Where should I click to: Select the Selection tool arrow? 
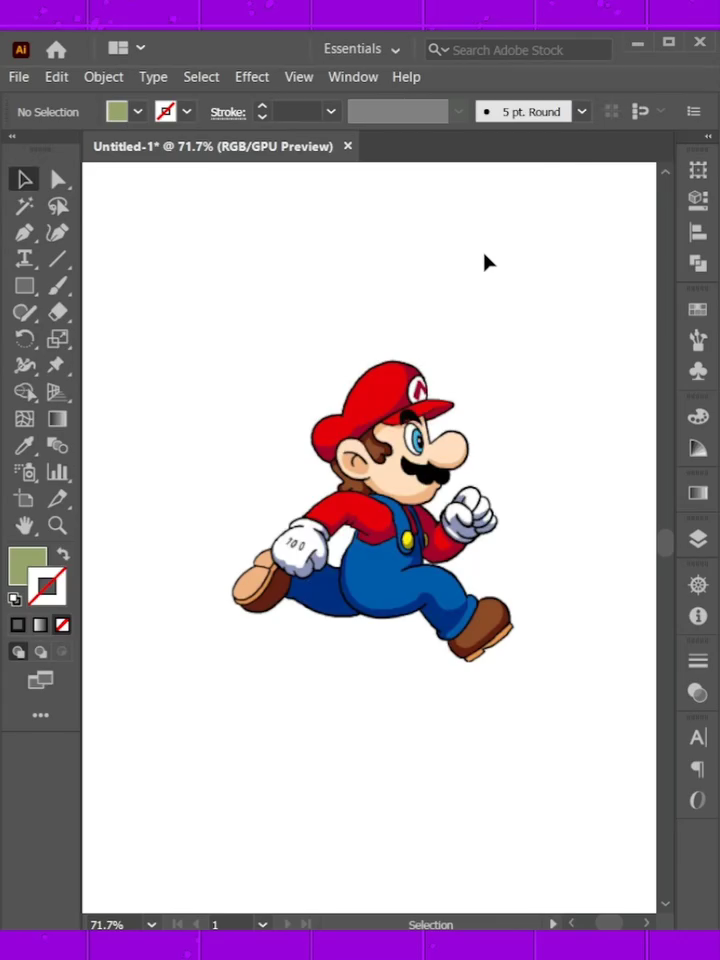[x=24, y=179]
